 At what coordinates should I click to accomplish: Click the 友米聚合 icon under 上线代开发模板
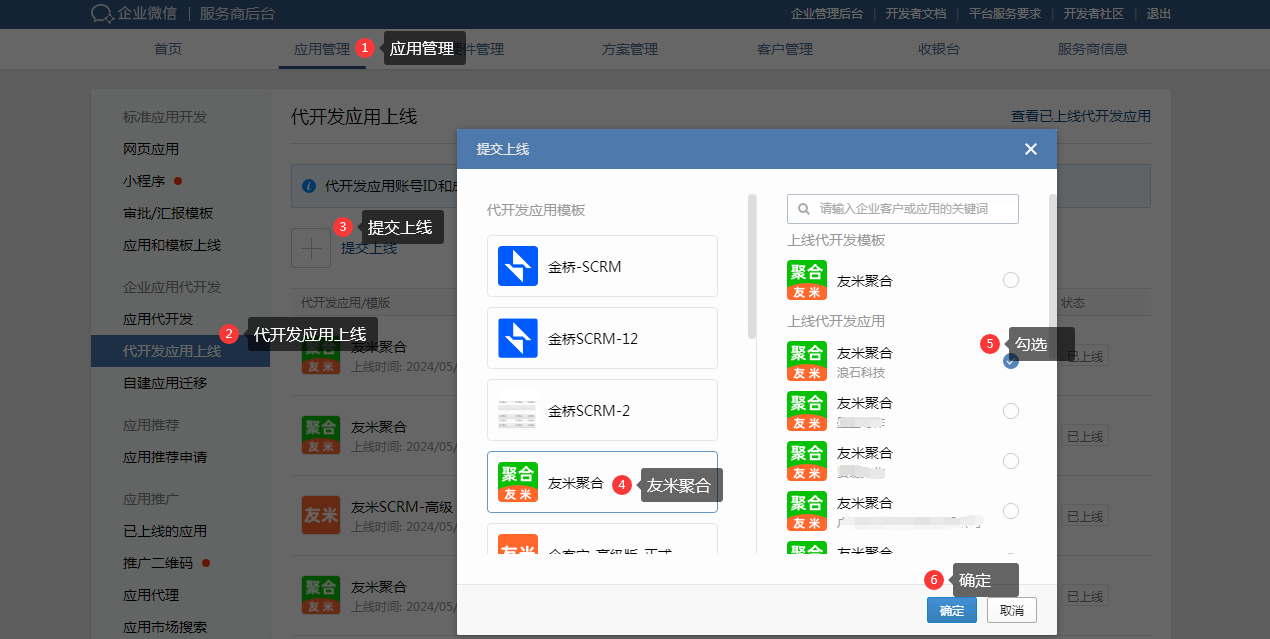point(807,280)
